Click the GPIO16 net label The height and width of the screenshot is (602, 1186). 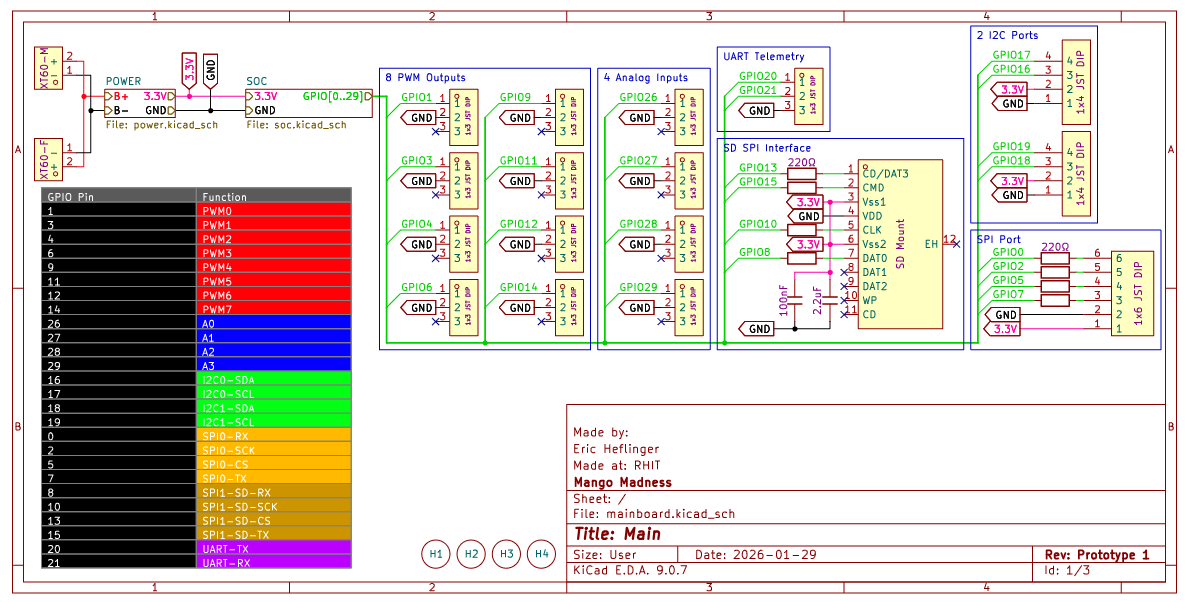click(x=1011, y=69)
